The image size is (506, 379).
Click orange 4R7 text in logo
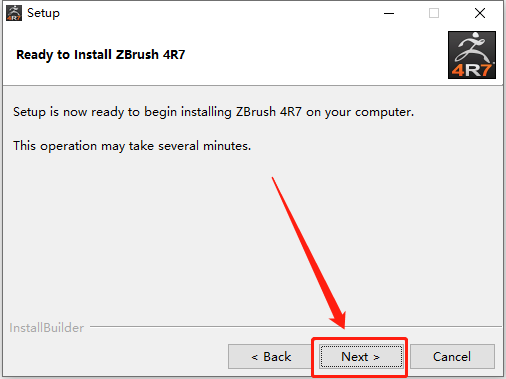point(471,70)
